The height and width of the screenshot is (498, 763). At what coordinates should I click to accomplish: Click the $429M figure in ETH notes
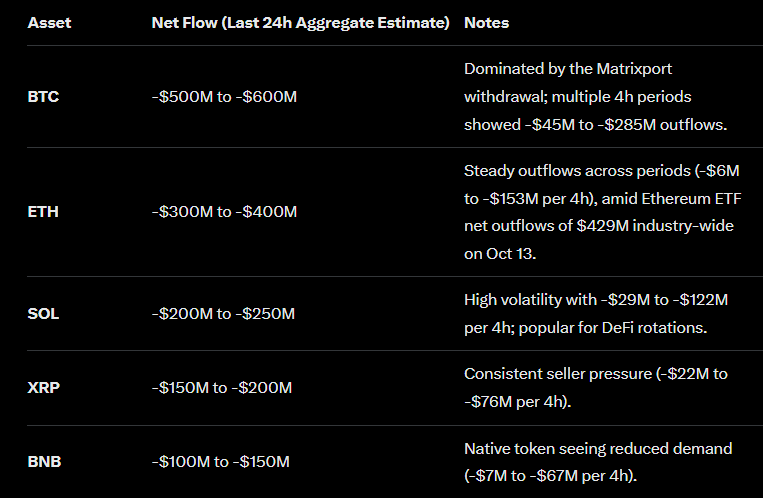click(x=596, y=226)
